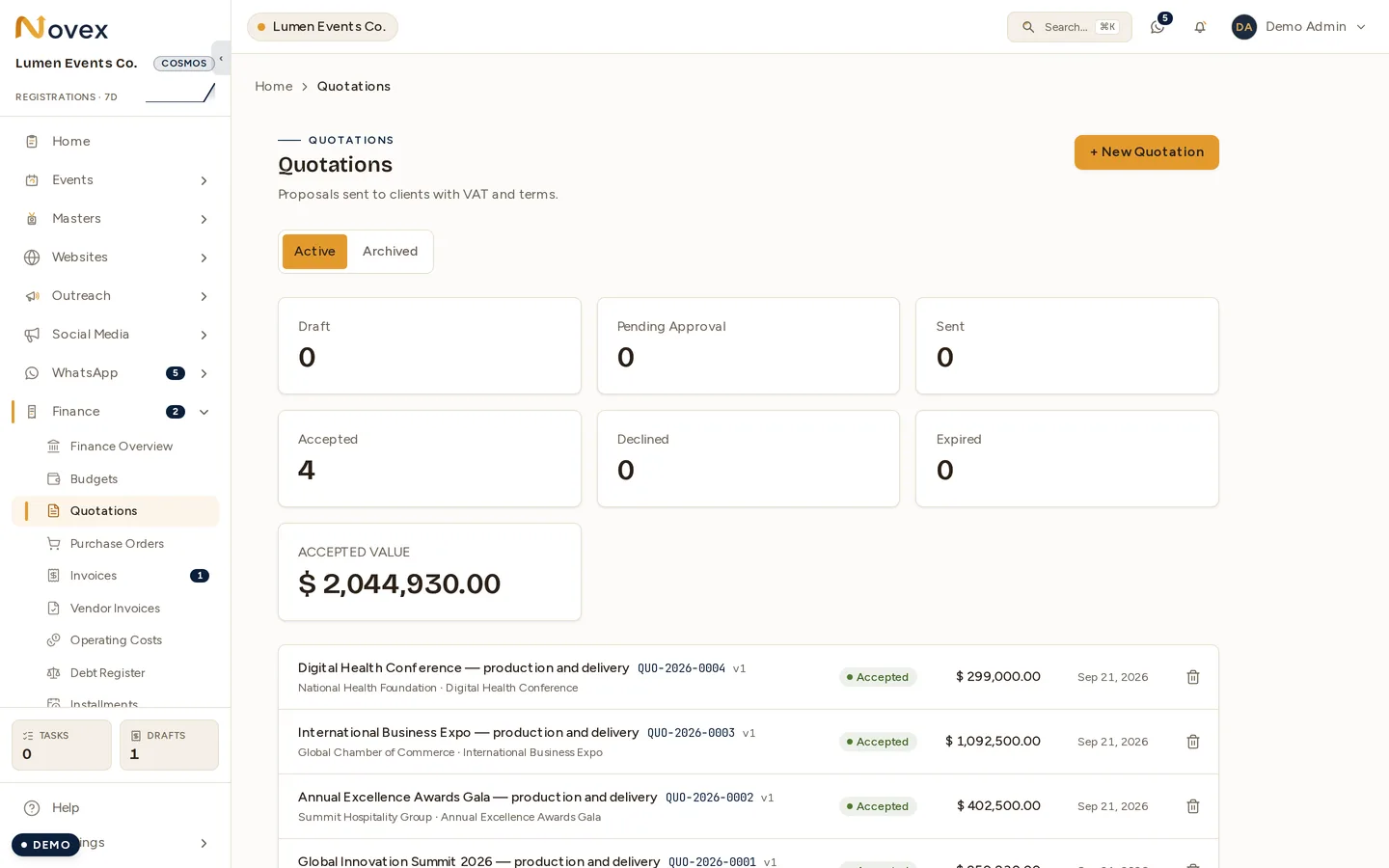The width and height of the screenshot is (1389, 868).
Task: Open Debt Register submenu item
Action: [115, 673]
